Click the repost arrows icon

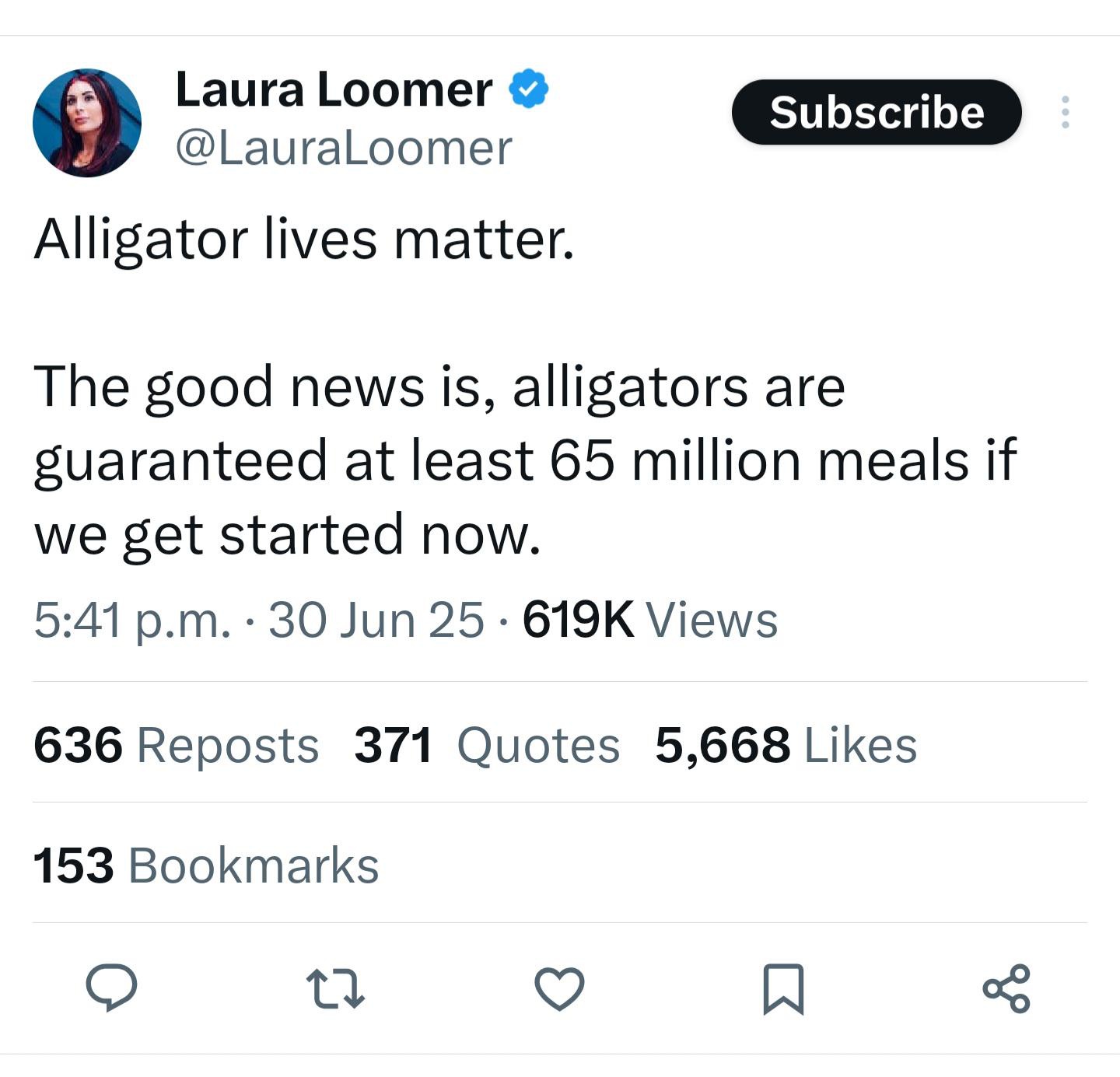click(x=336, y=988)
